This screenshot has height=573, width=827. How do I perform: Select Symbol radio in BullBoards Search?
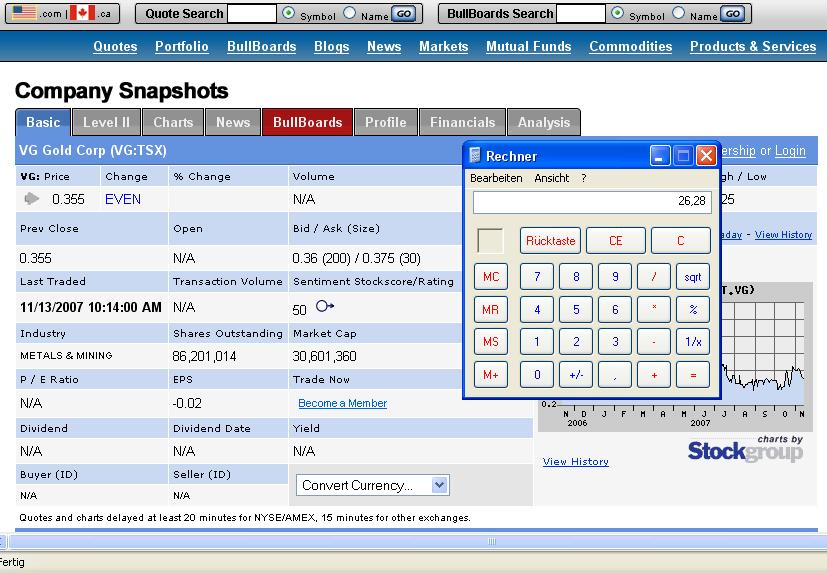coord(617,13)
